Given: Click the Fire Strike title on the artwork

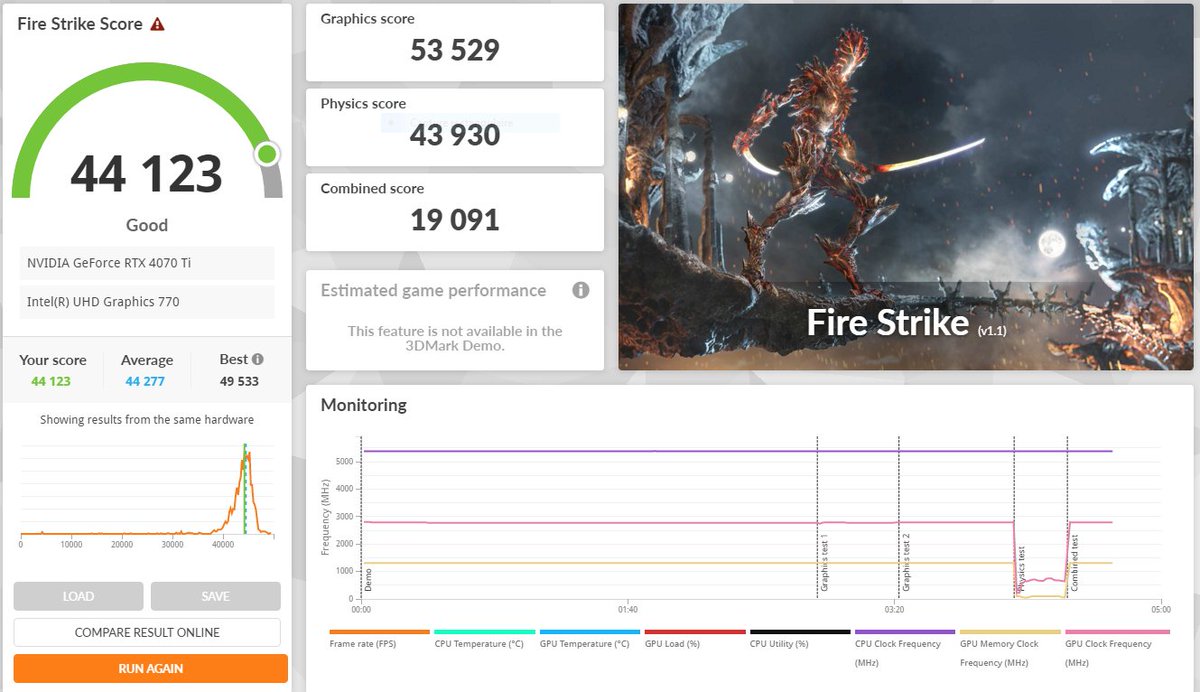Looking at the screenshot, I should click(x=888, y=322).
